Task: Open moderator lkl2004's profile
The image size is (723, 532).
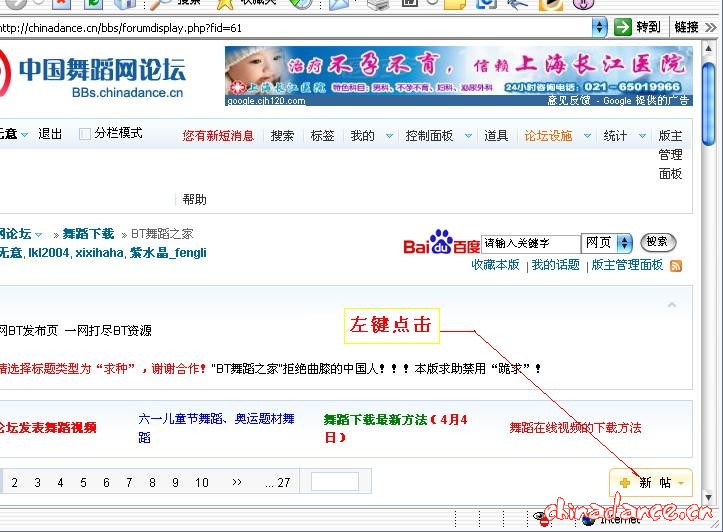Action: pos(48,253)
